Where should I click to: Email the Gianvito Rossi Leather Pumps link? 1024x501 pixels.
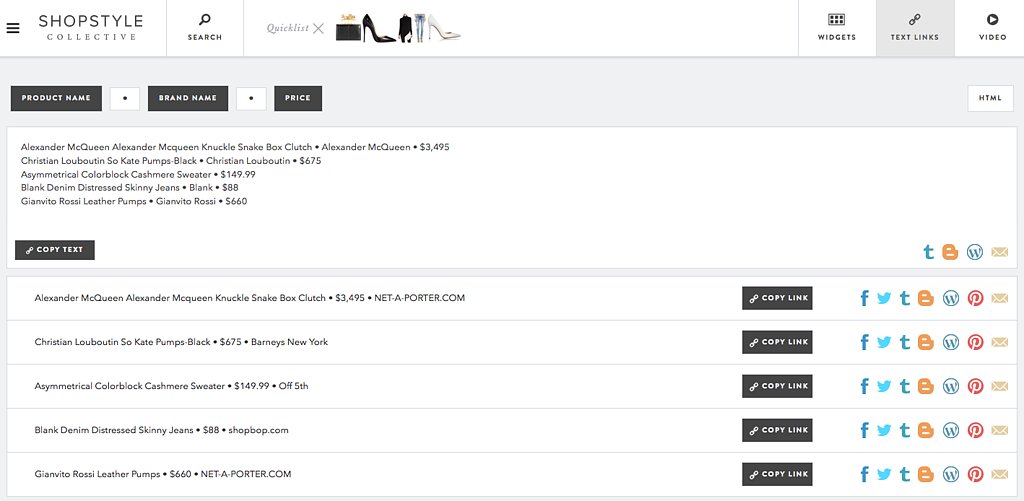point(999,474)
